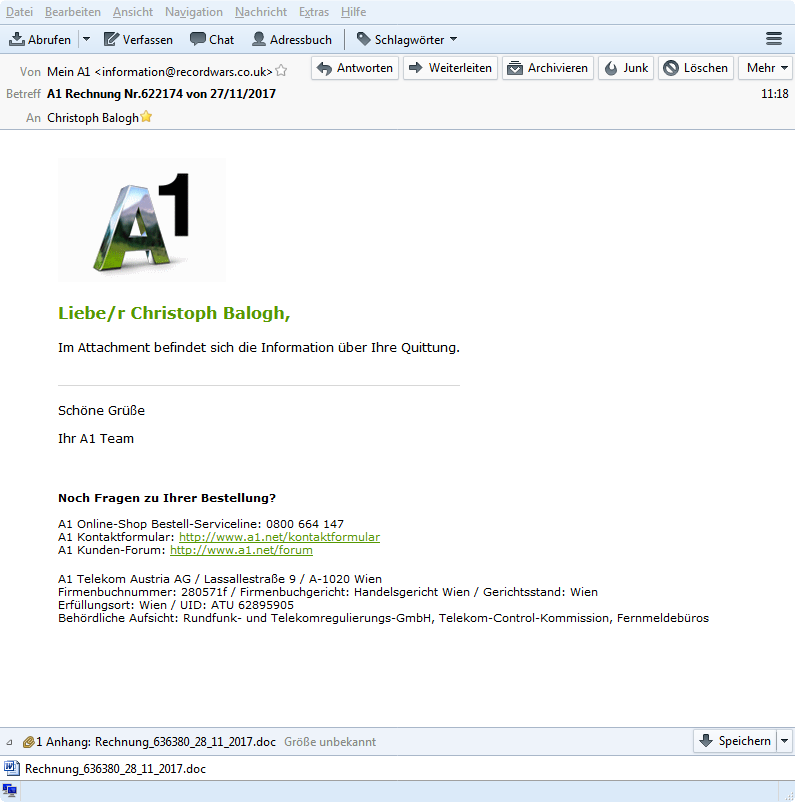795x802 pixels.
Task: Click the Abrufen download icon button
Action: pos(40,39)
